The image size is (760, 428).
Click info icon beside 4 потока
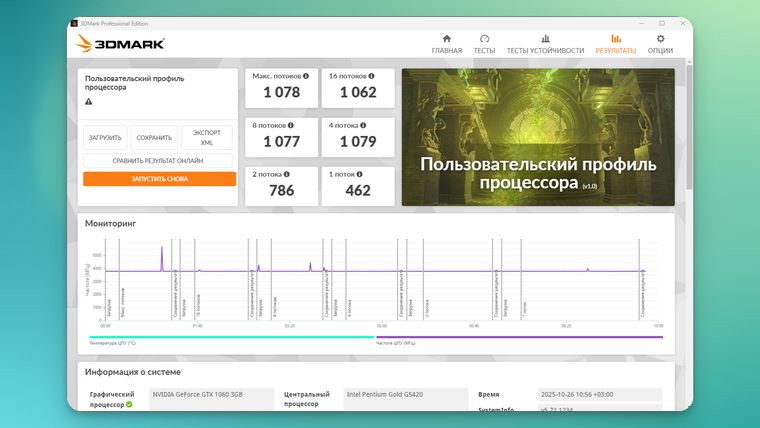pos(363,125)
